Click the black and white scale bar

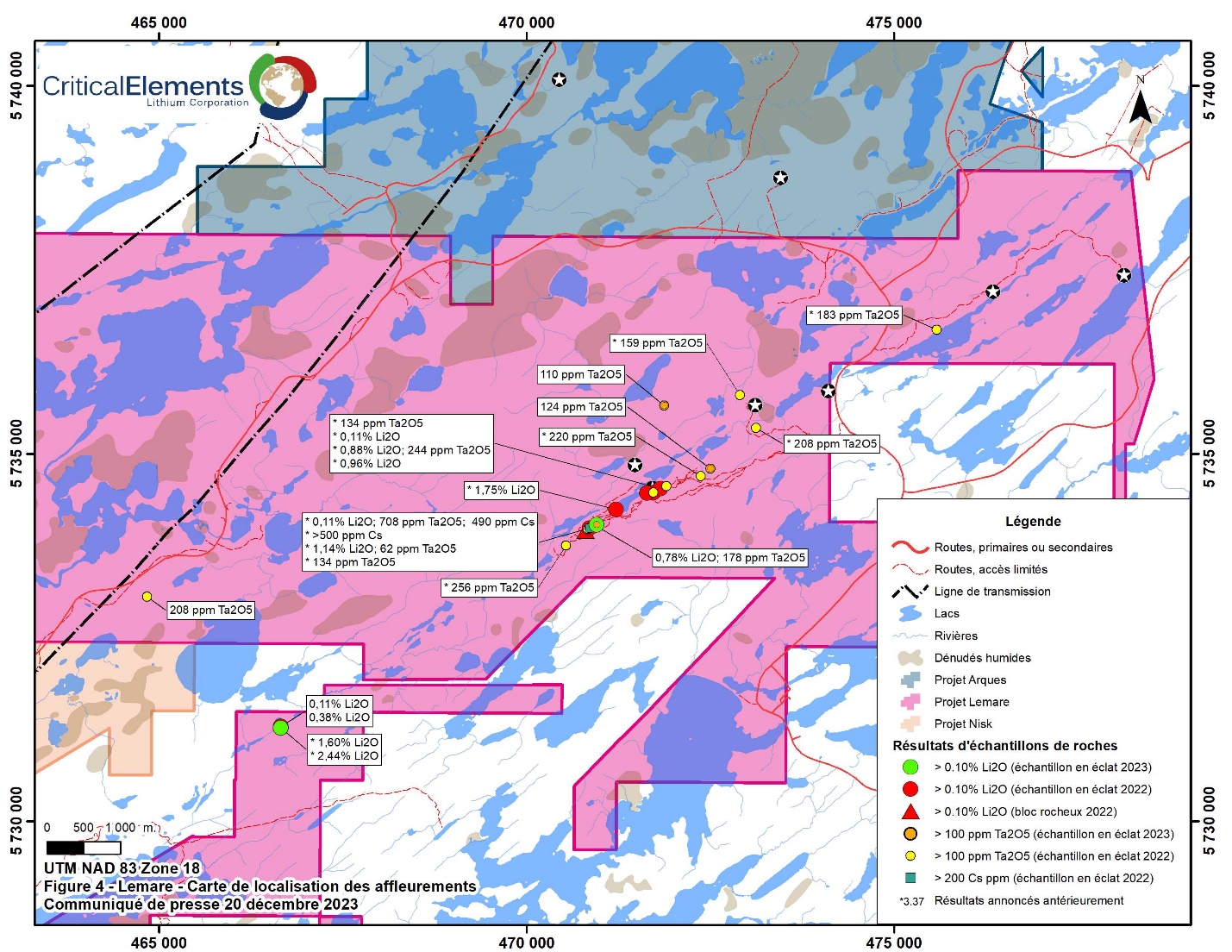[84, 848]
